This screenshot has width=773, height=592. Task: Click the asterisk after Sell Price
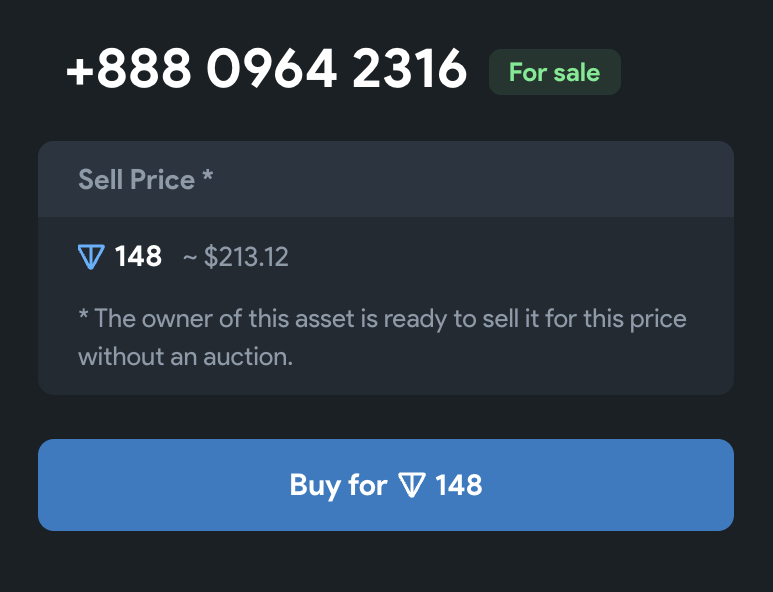point(208,174)
